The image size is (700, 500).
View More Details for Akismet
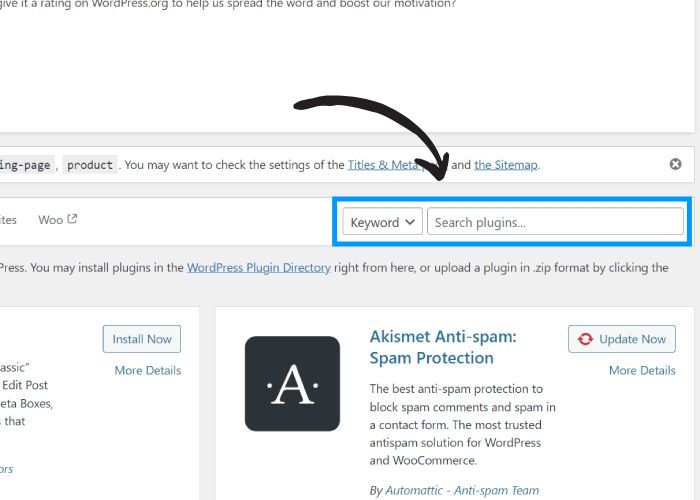tap(642, 370)
